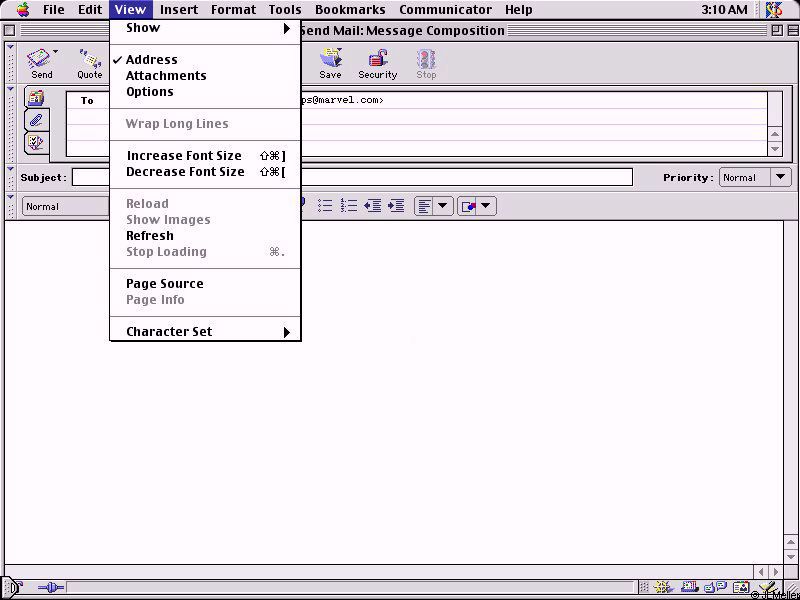Open the insert object dropdown arrow

[485, 206]
